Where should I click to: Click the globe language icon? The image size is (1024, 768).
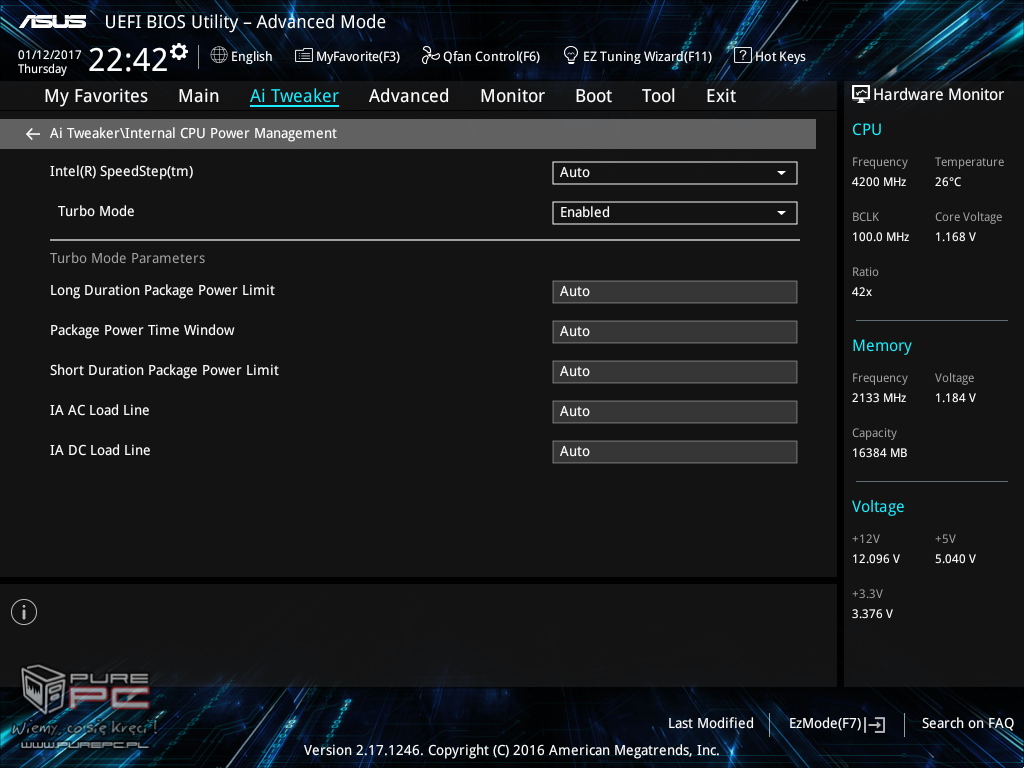(219, 56)
